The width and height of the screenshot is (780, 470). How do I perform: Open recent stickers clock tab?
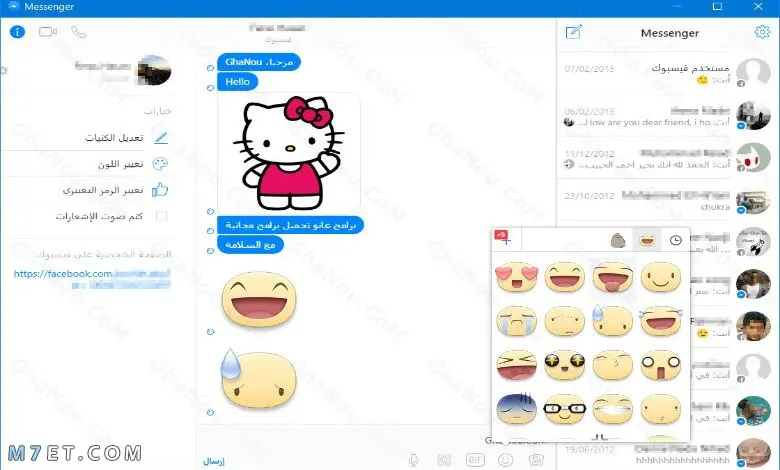tap(675, 240)
